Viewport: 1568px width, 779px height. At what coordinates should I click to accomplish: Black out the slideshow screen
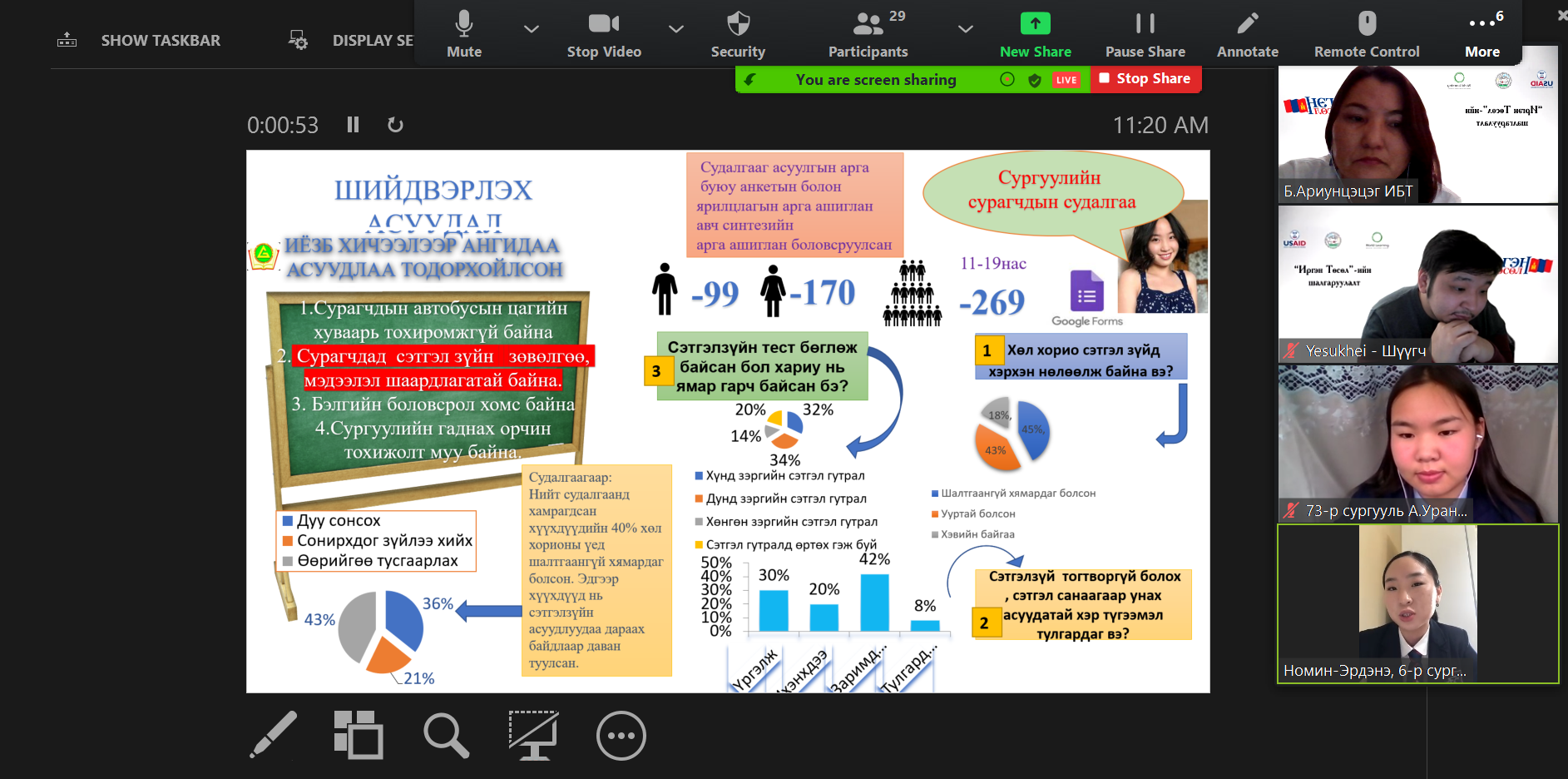[x=533, y=735]
